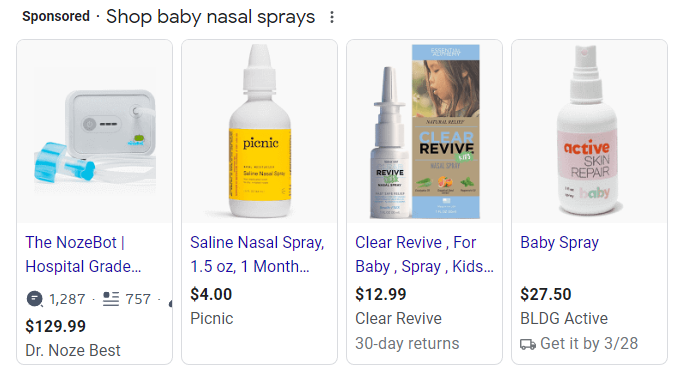
Task: Open the 'Baby Spray' product link
Action: (559, 242)
